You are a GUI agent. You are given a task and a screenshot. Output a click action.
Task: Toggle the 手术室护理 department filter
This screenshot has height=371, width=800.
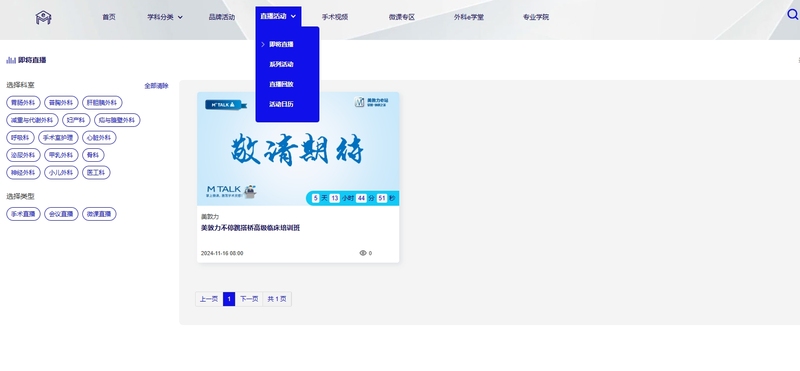click(58, 138)
